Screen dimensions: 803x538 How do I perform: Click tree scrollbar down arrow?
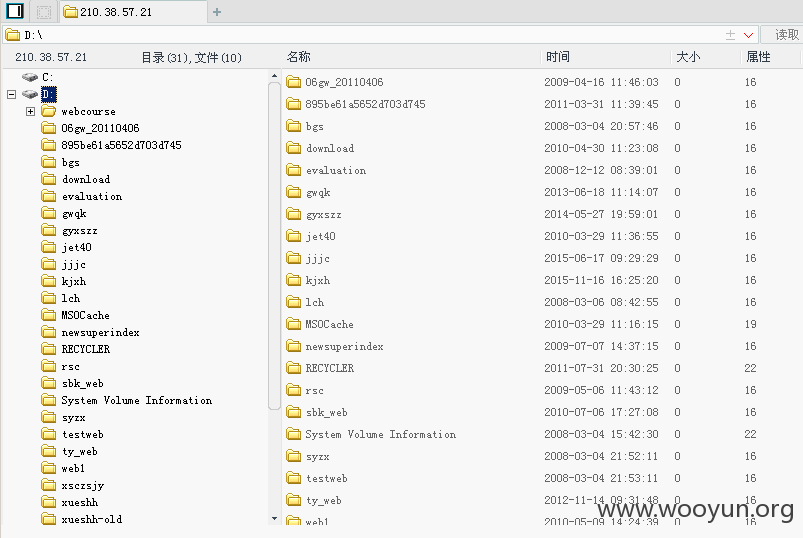(x=274, y=519)
